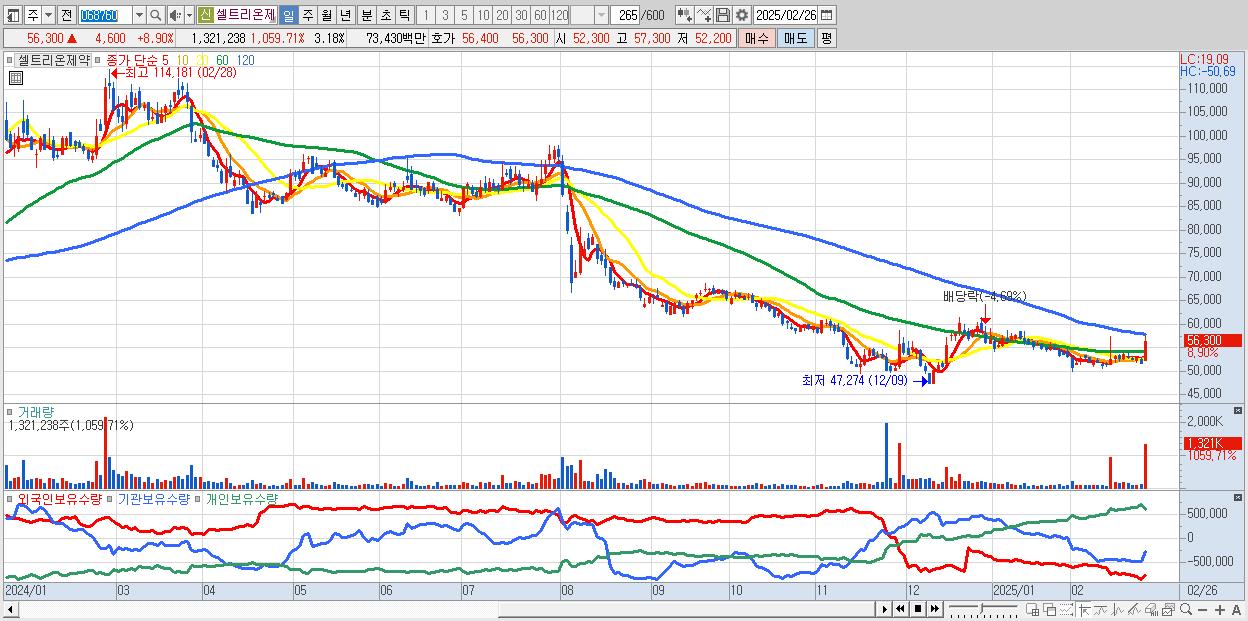Select daily 일 chart period
This screenshot has height=621, width=1248.
click(288, 15)
